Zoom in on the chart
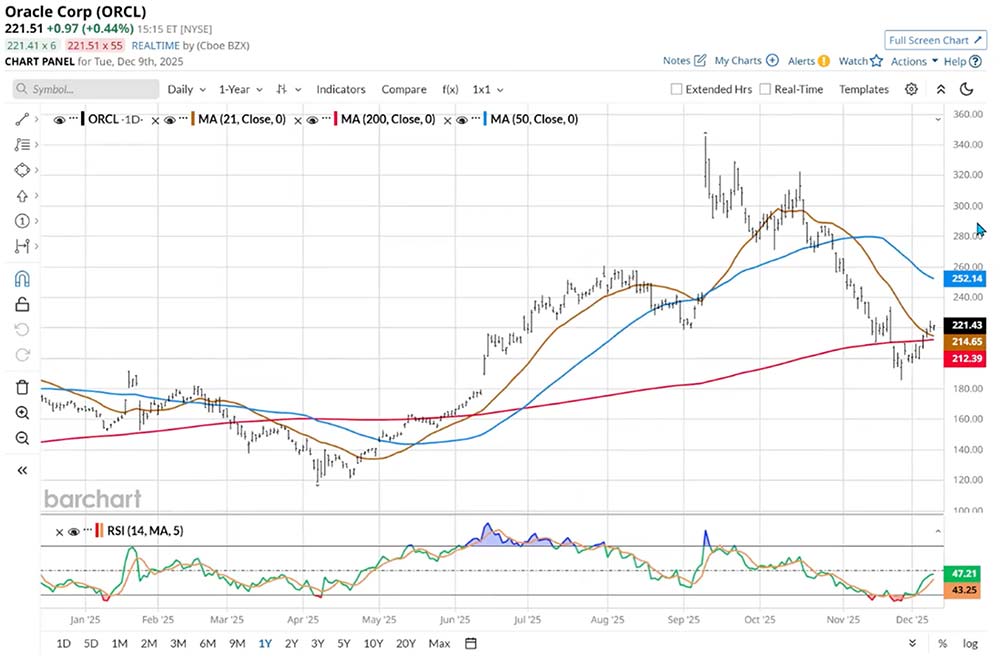1000x669 pixels. coord(20,412)
